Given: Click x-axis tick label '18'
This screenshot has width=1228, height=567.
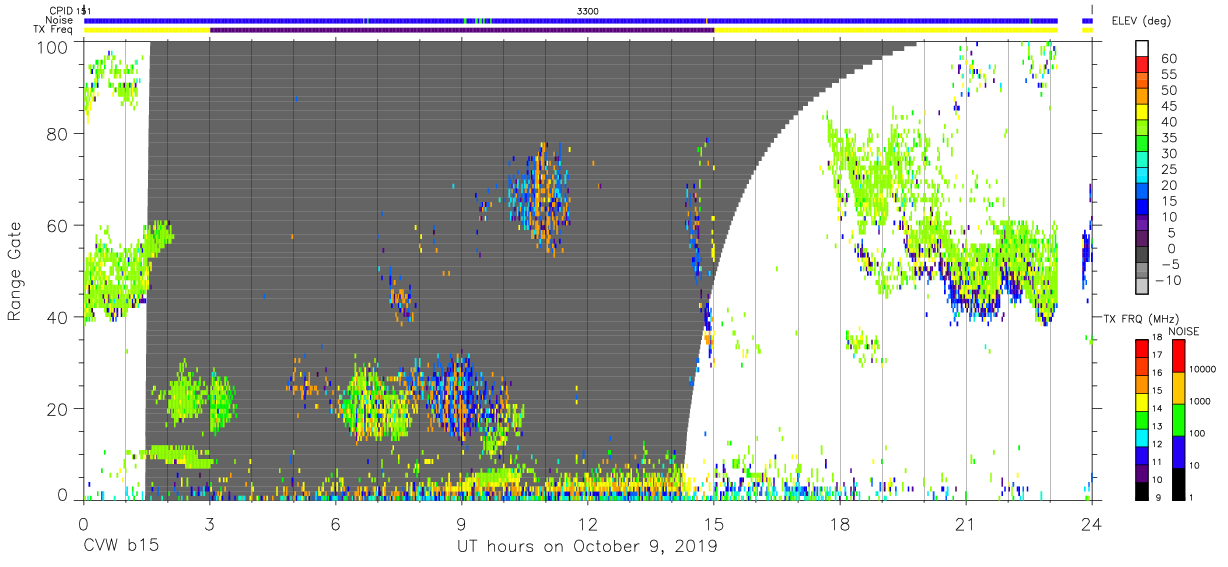Looking at the screenshot, I should [x=840, y=524].
